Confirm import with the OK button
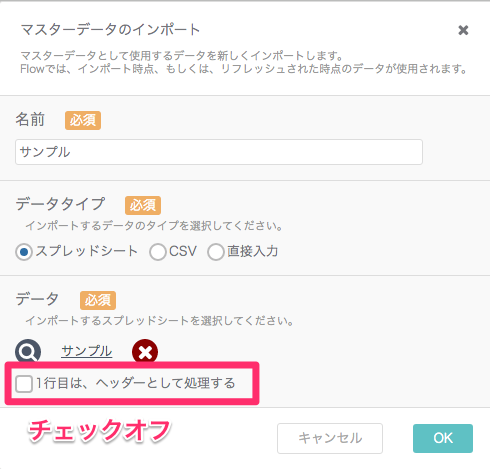The image size is (490, 469). 443,438
